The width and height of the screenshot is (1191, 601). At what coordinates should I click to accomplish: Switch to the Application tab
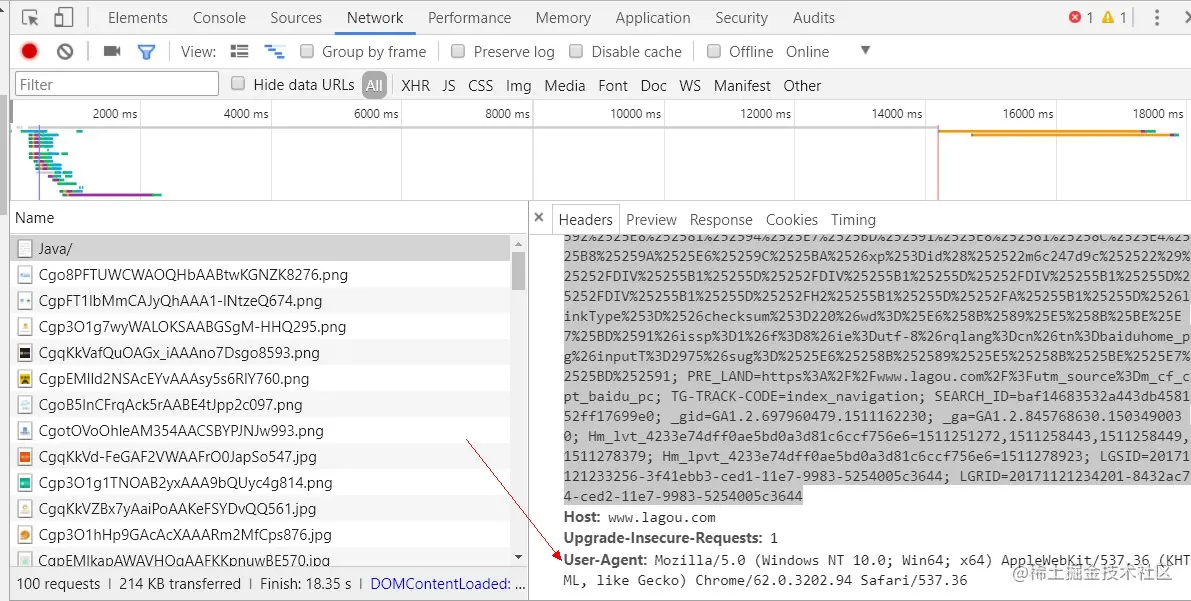point(652,17)
